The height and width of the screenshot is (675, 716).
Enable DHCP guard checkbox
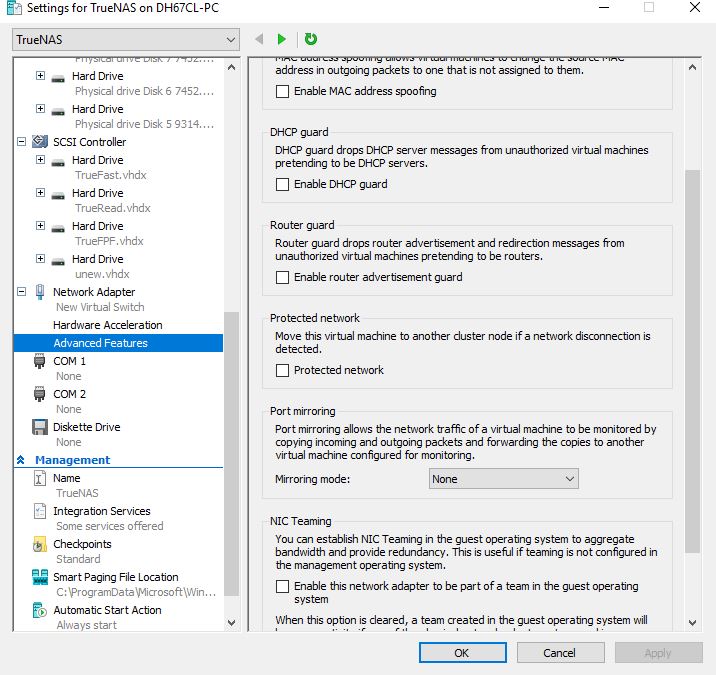pos(283,185)
